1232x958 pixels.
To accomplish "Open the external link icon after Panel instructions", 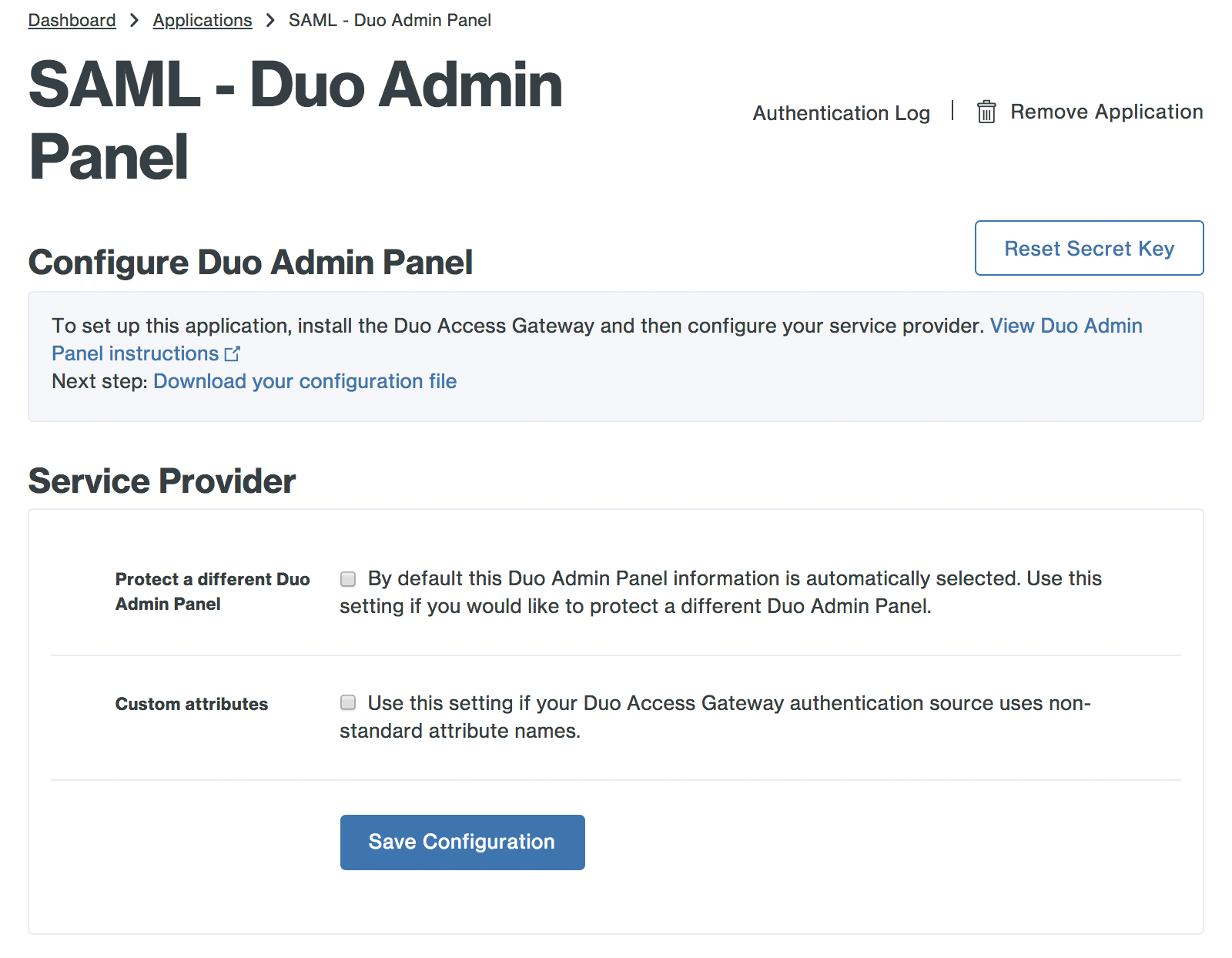I will (233, 353).
